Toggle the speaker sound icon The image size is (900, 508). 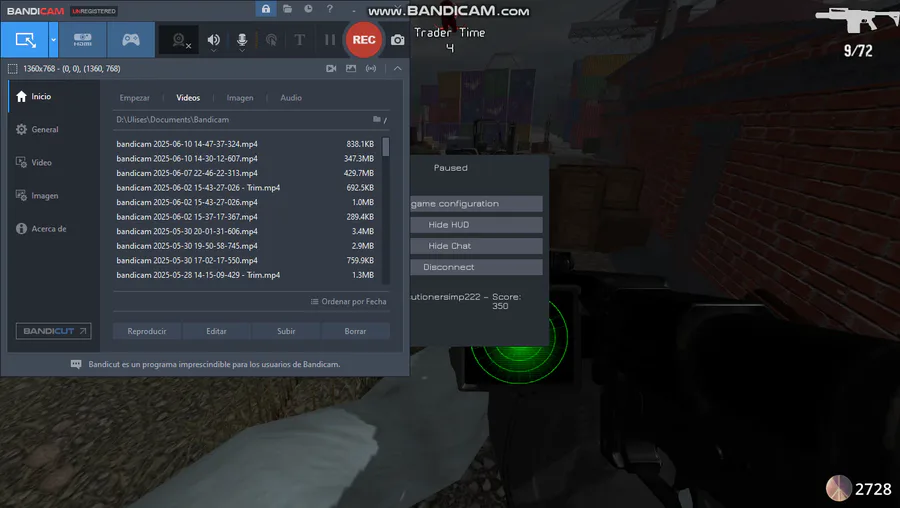tap(214, 40)
